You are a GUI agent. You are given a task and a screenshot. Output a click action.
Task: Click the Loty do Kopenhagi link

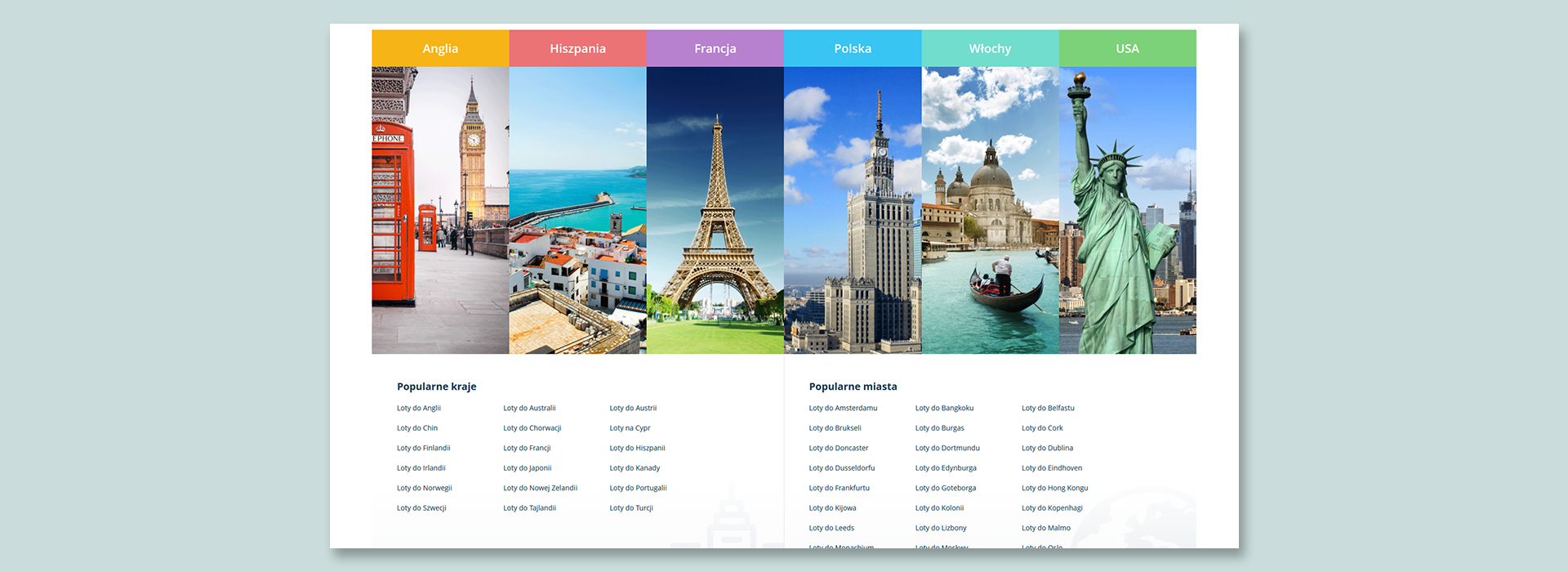click(x=1053, y=508)
